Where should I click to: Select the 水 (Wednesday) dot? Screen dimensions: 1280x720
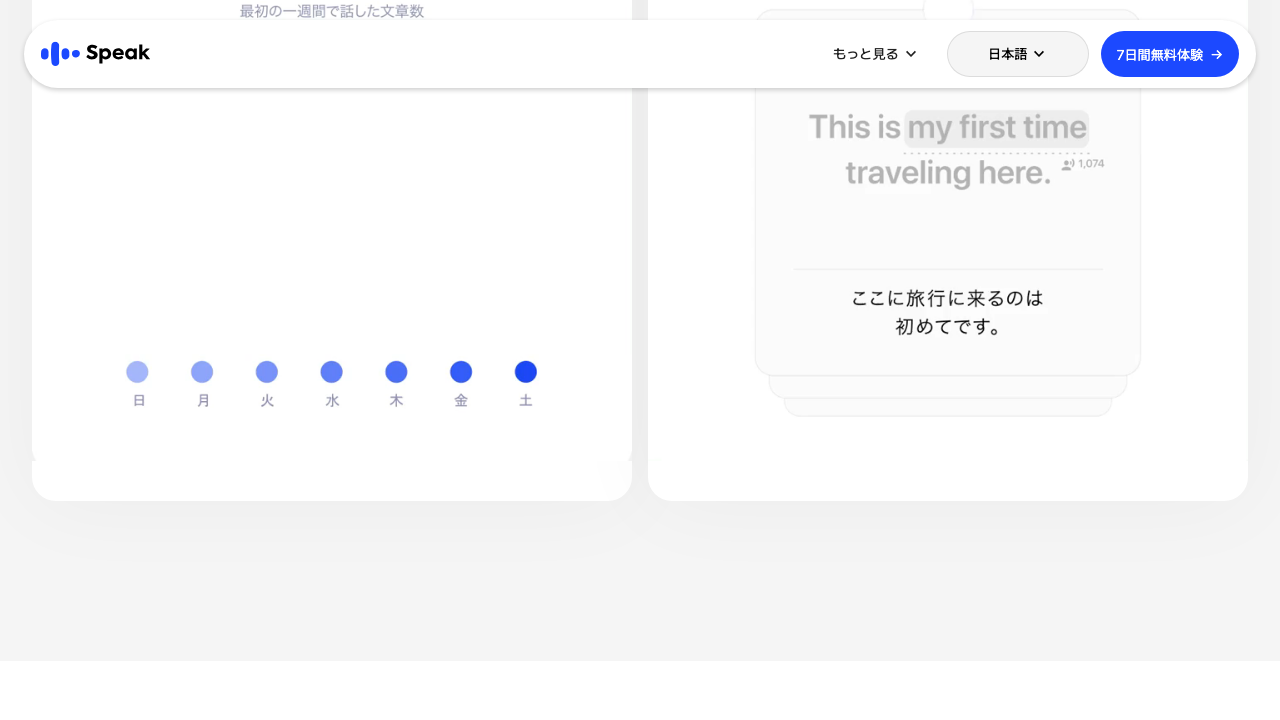[x=332, y=372]
